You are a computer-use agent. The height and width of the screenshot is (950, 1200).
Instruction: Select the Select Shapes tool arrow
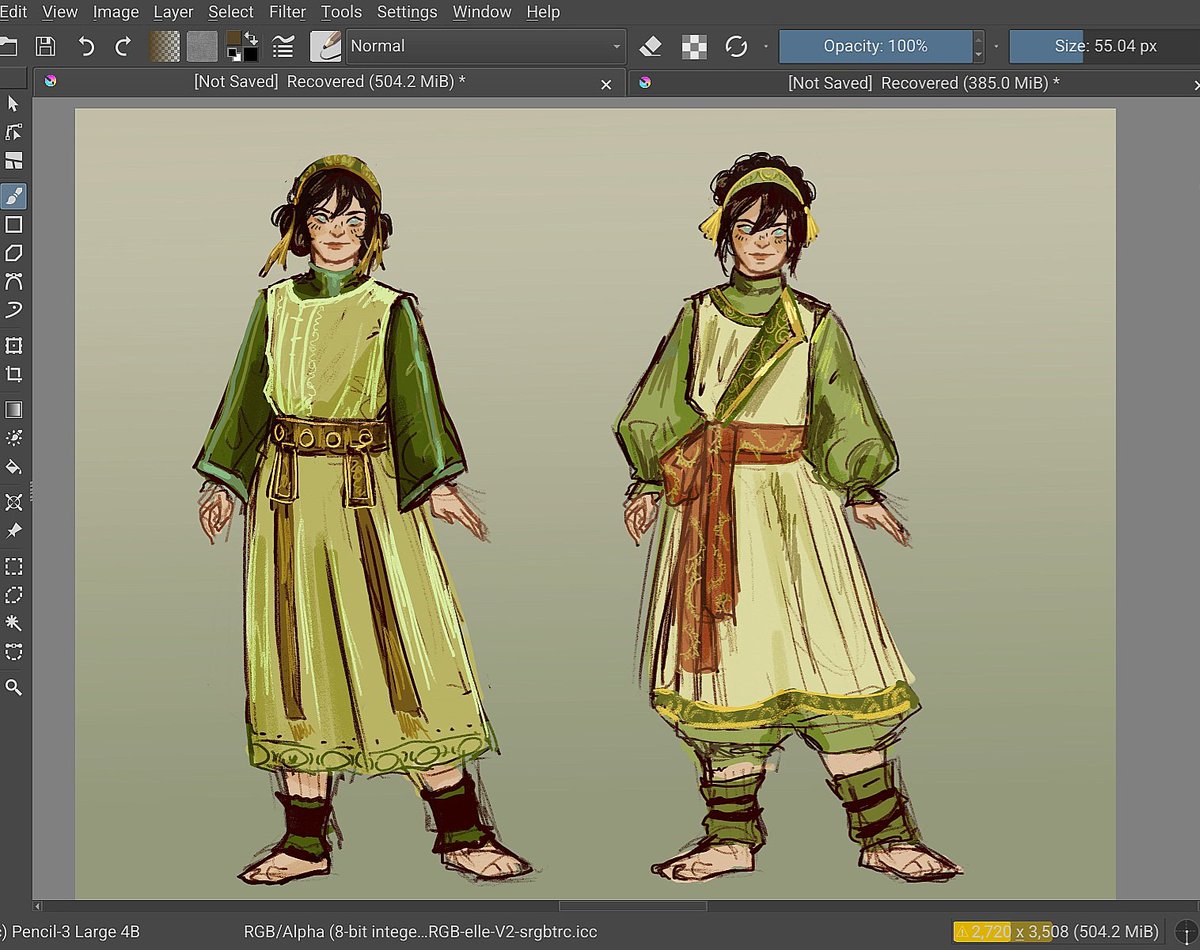[13, 103]
